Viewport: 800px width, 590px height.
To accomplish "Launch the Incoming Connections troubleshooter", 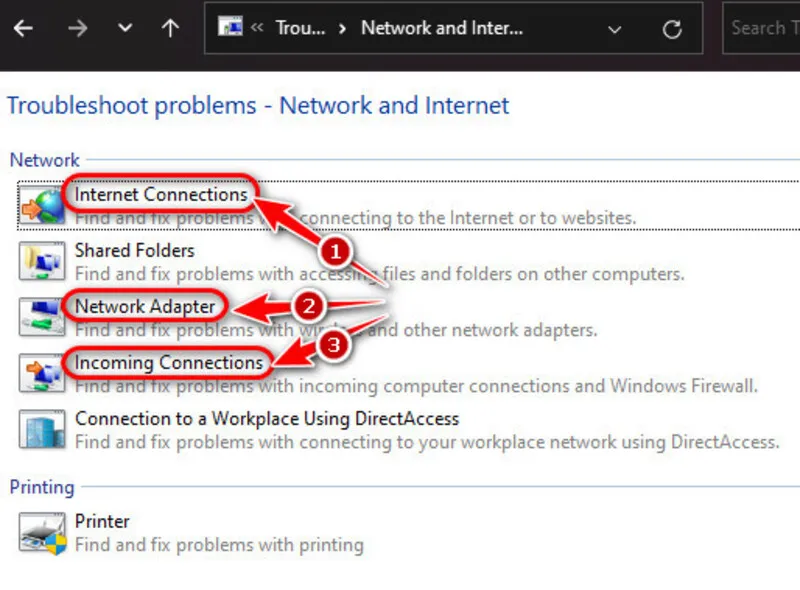I will point(168,362).
